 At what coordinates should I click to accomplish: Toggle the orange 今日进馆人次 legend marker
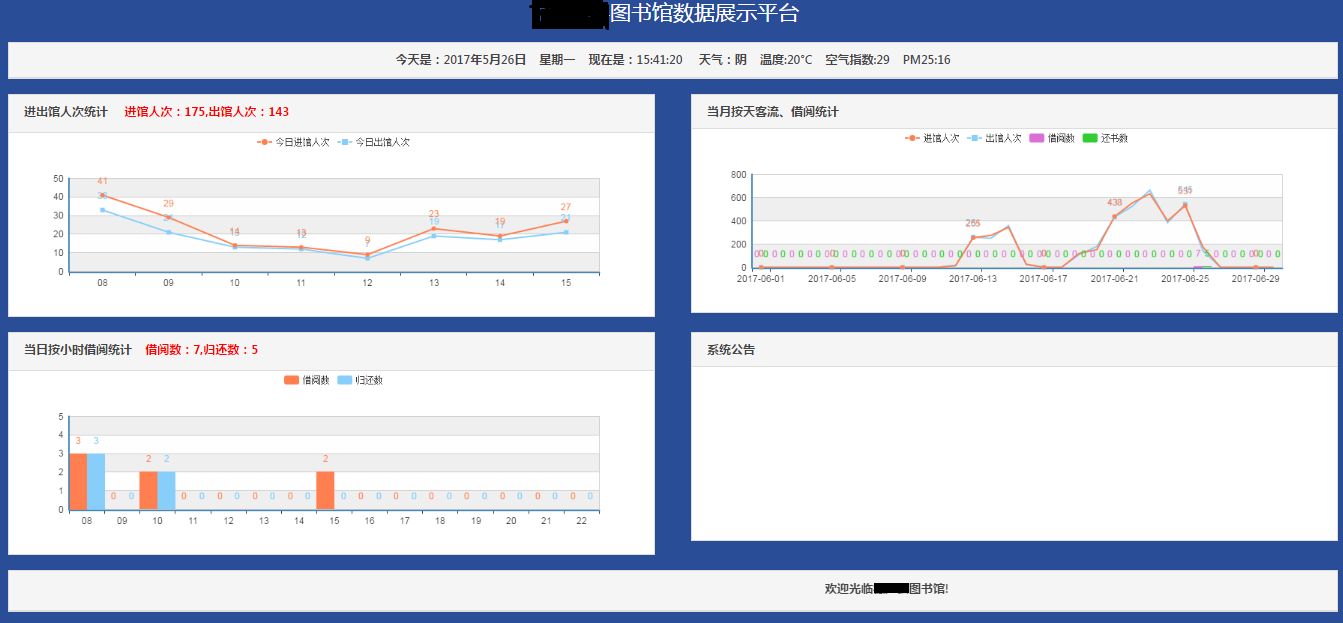(264, 141)
